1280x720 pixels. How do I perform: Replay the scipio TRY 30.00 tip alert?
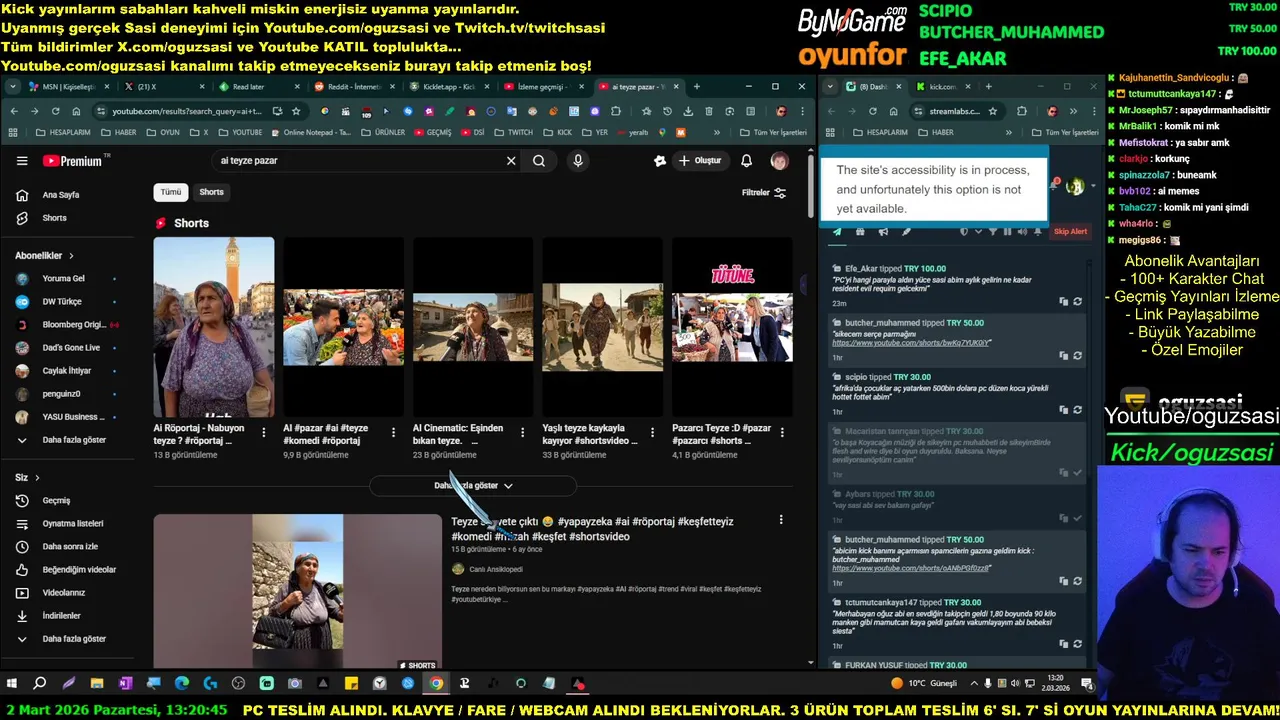click(1077, 410)
